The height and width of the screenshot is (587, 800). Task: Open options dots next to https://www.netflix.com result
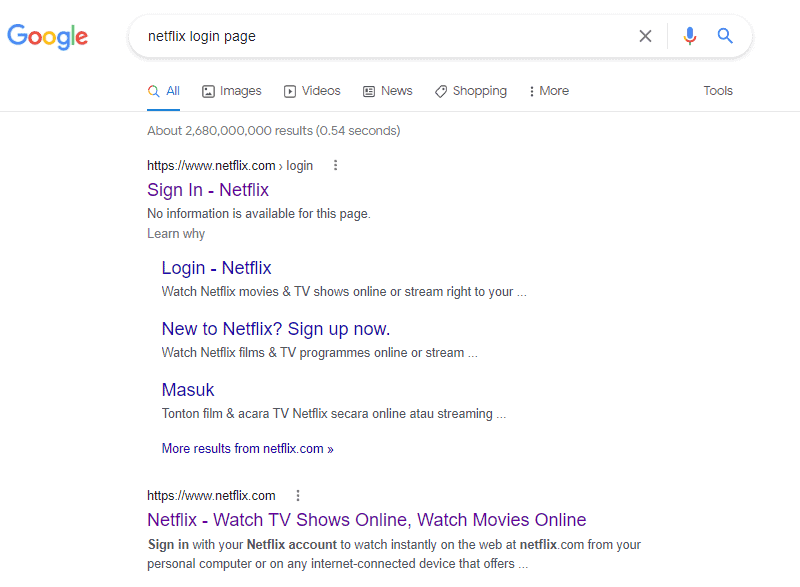[x=298, y=495]
